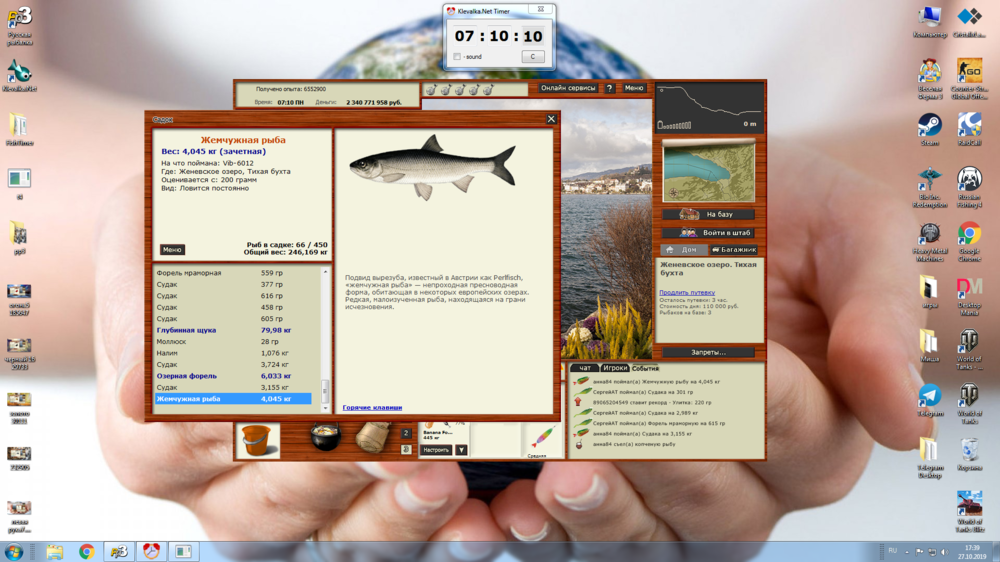Click the lake minimap thumbnail
The height and width of the screenshot is (562, 1000).
[709, 171]
